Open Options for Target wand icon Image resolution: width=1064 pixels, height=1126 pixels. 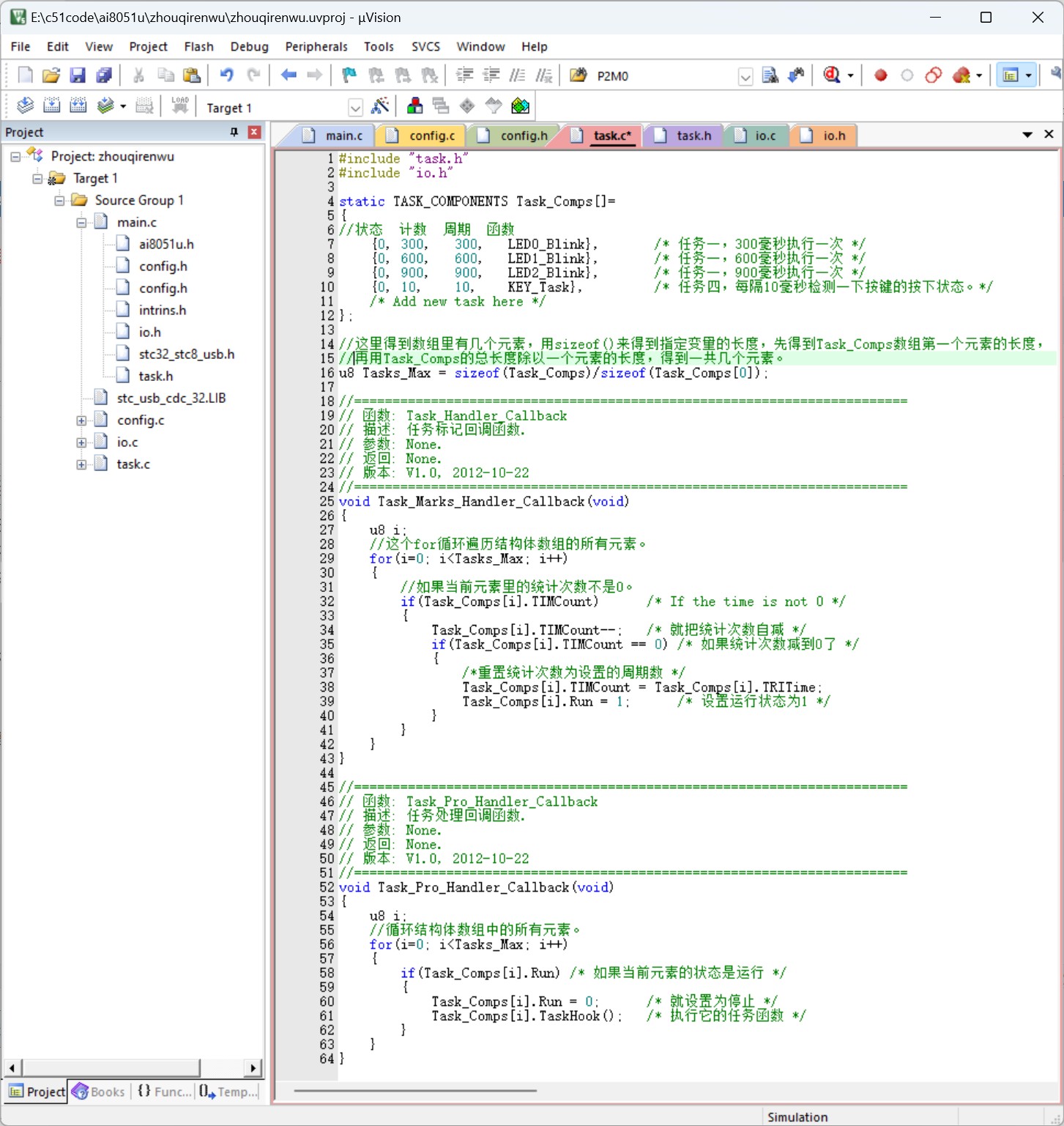coord(380,106)
